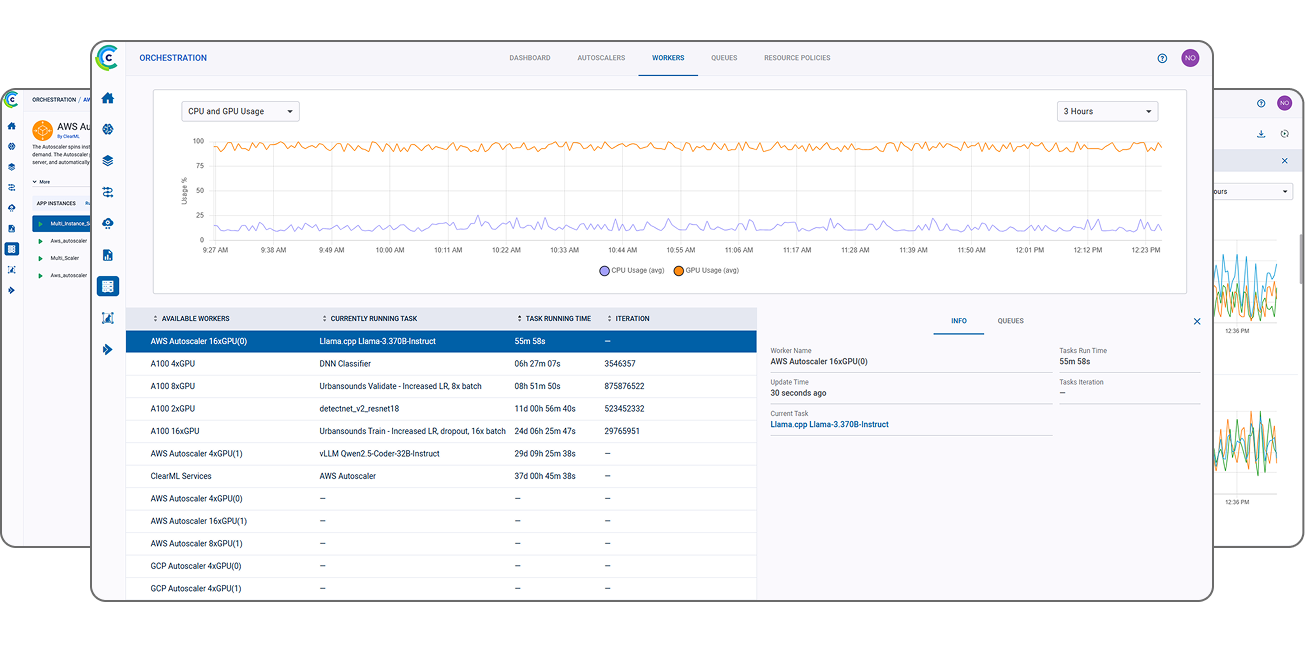Expand the More section in the left window
This screenshot has height=660, width=1305.
pyautogui.click(x=41, y=182)
